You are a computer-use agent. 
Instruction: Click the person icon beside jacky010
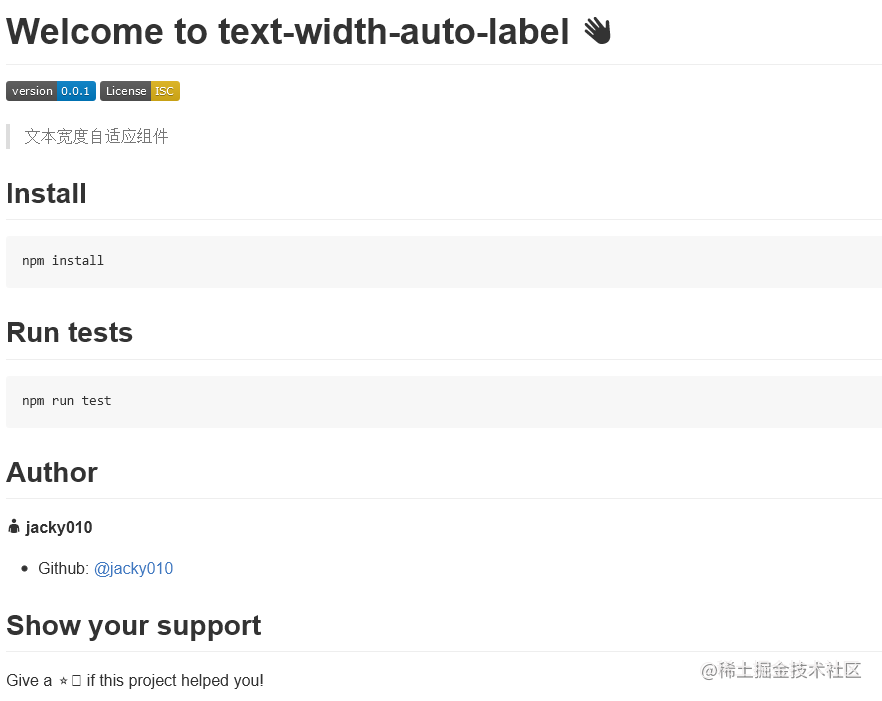click(14, 527)
